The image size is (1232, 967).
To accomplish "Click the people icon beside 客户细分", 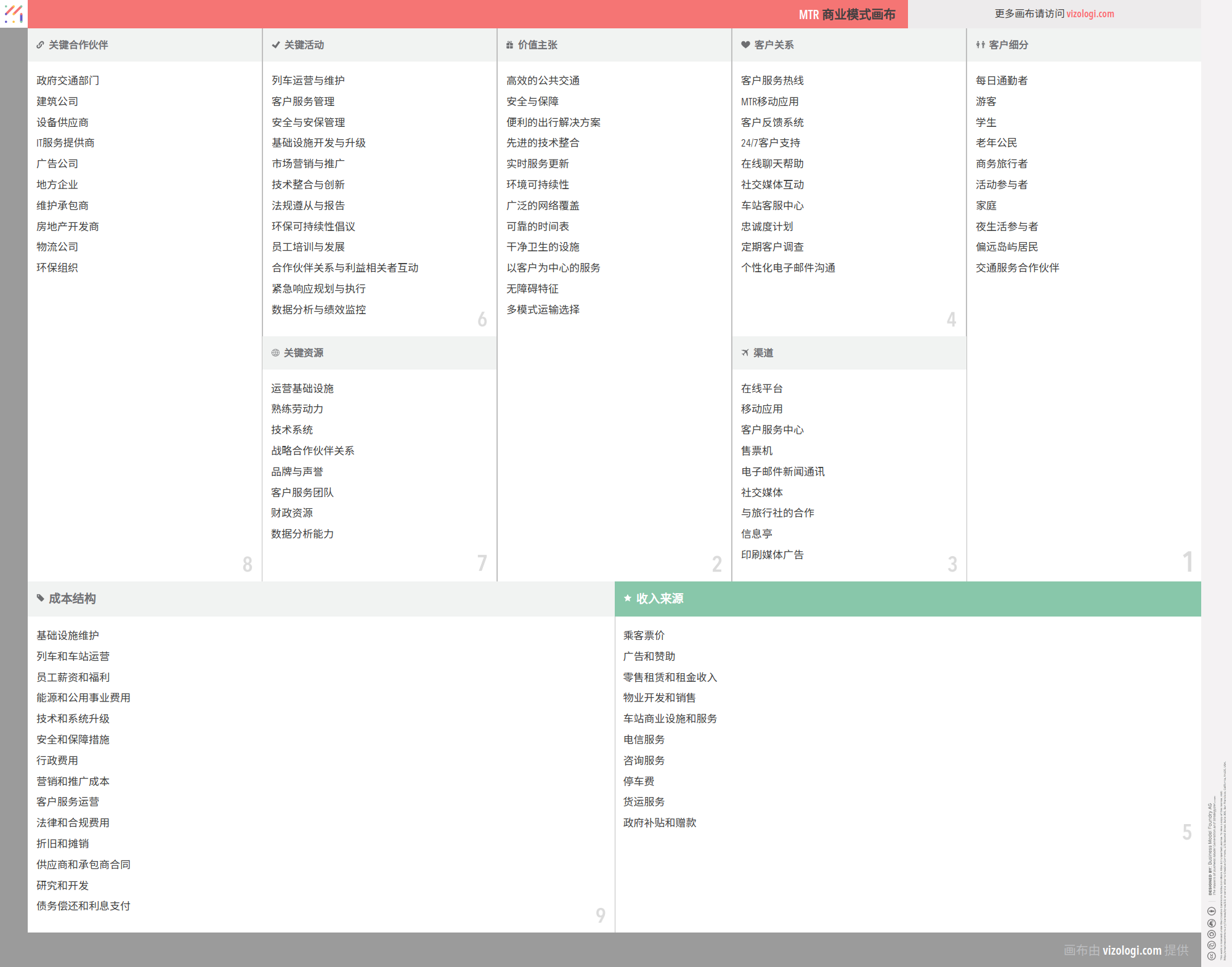I will click(x=980, y=45).
